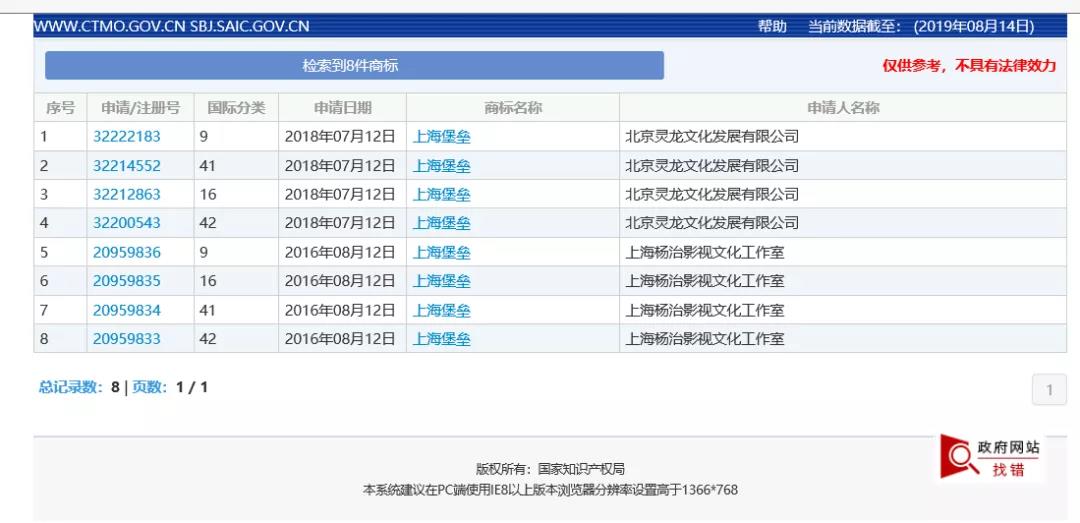The image size is (1080, 523).
Task: Click 上海堡垒 trademark name in row 5
Action: click(x=441, y=252)
